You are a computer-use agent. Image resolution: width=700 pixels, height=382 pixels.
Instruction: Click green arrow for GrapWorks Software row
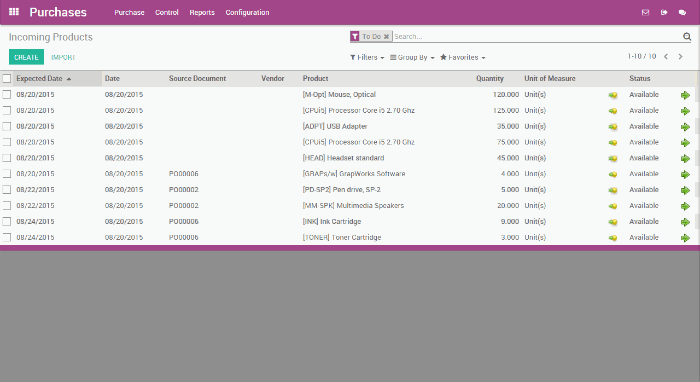click(685, 174)
